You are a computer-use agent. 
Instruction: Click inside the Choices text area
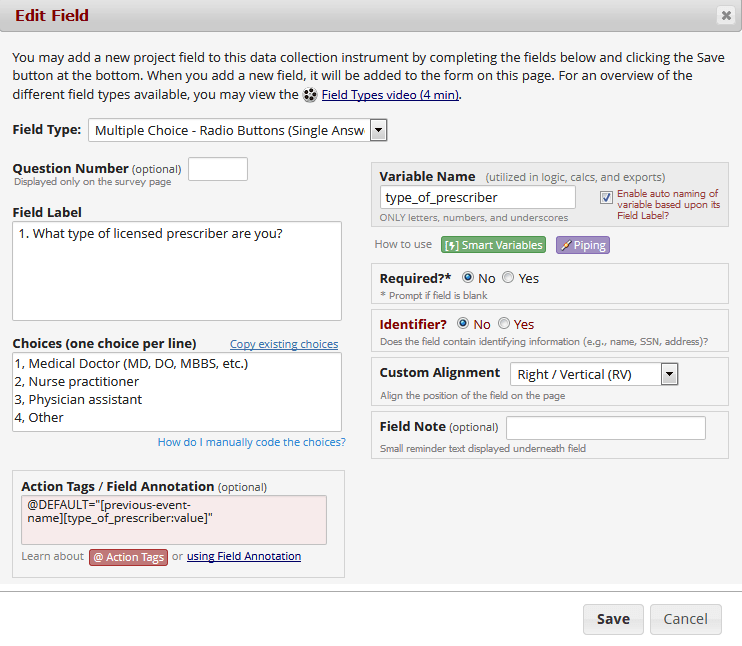(x=177, y=392)
